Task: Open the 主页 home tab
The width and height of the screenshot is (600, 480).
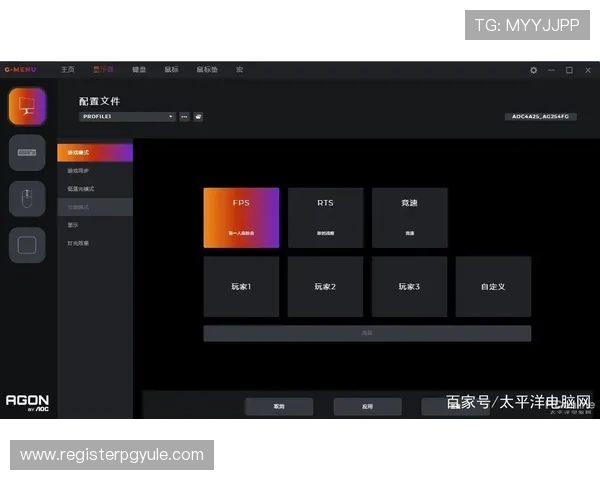Action: 68,70
